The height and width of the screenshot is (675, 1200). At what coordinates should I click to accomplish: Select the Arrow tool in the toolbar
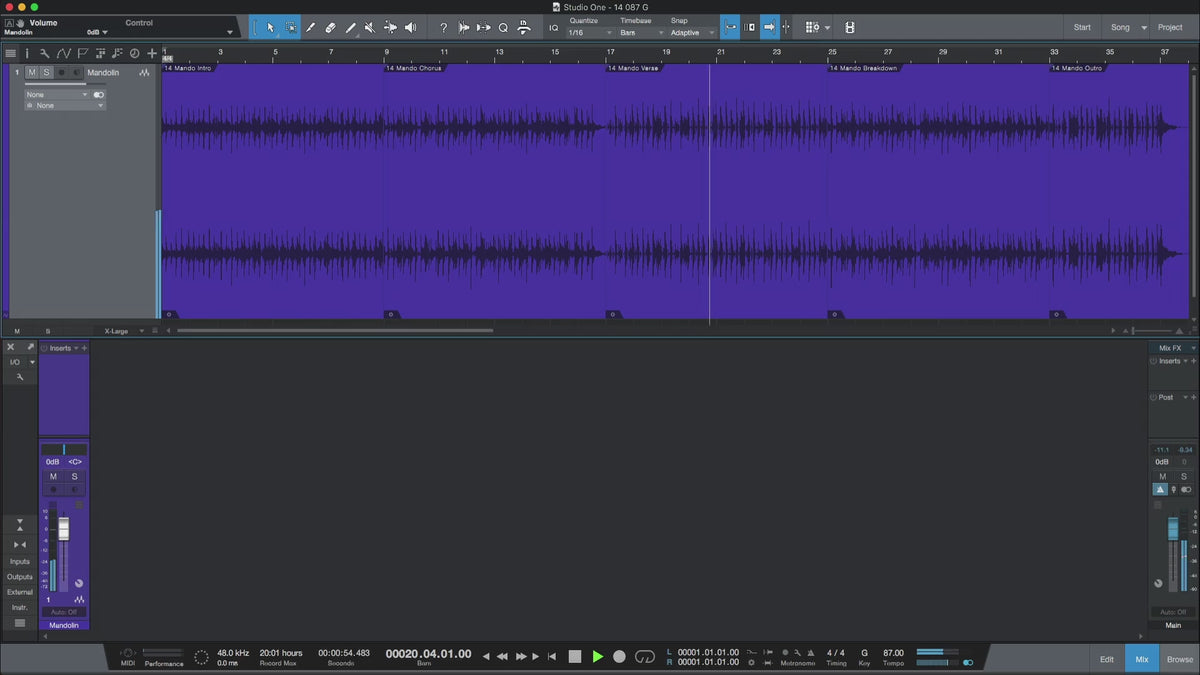pyautogui.click(x=271, y=28)
